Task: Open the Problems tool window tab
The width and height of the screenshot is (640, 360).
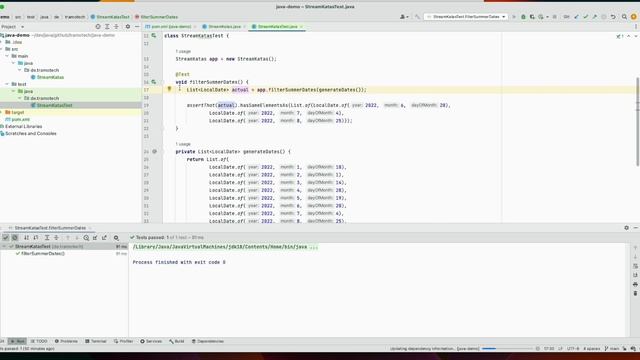Action: 66,341
